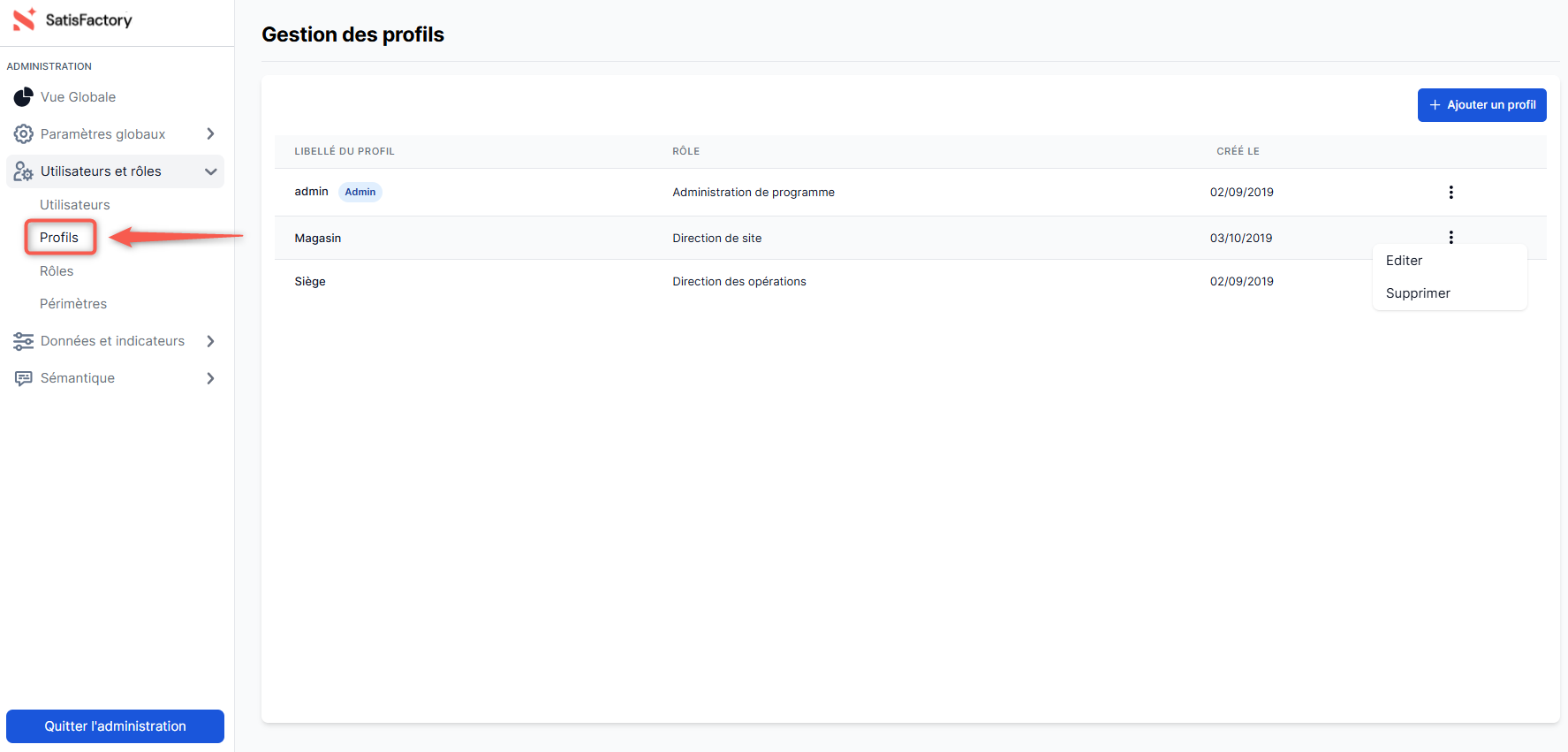The width and height of the screenshot is (1568, 752).
Task: Click the Sémantique chat bubble icon
Action: point(23,378)
